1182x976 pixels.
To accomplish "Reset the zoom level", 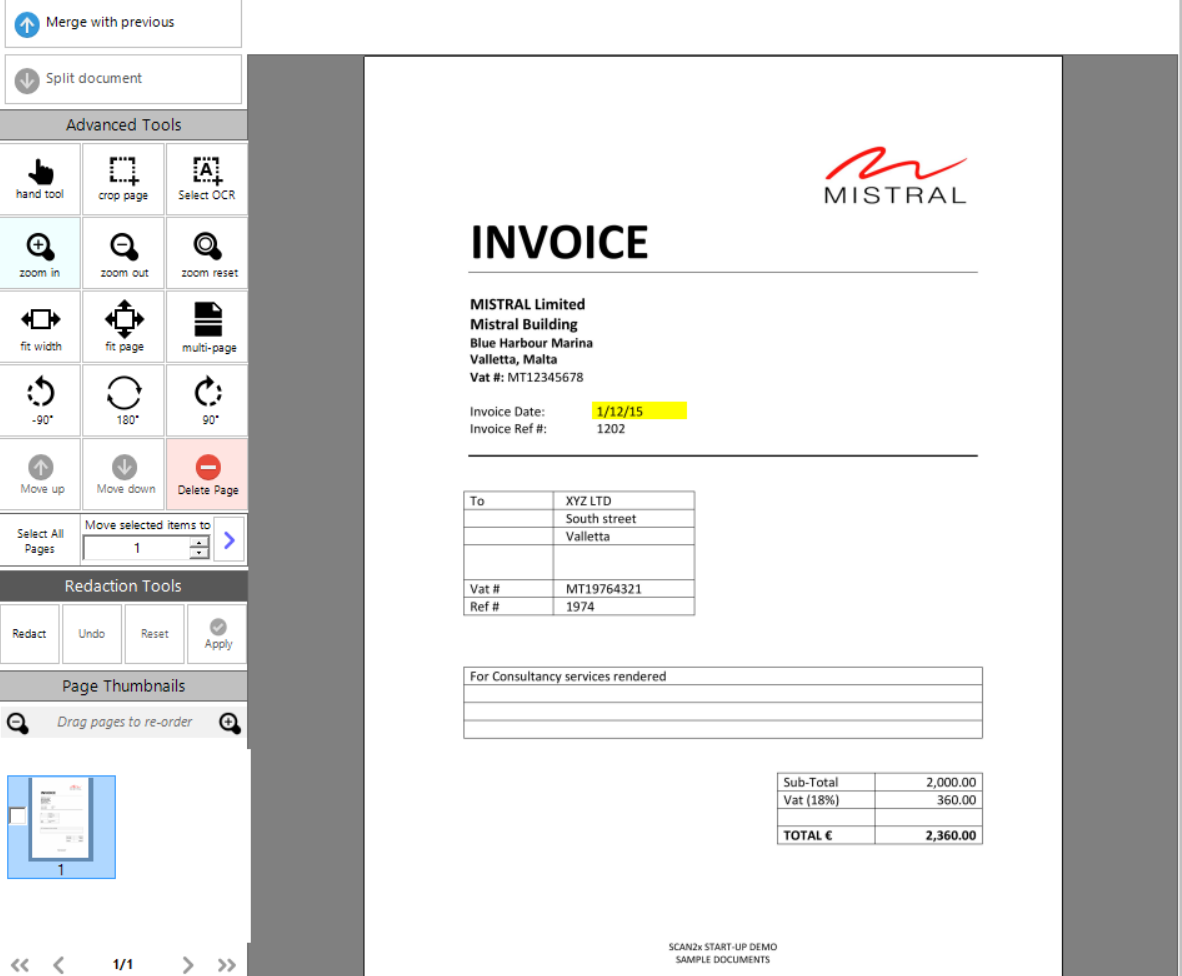I will (x=207, y=253).
